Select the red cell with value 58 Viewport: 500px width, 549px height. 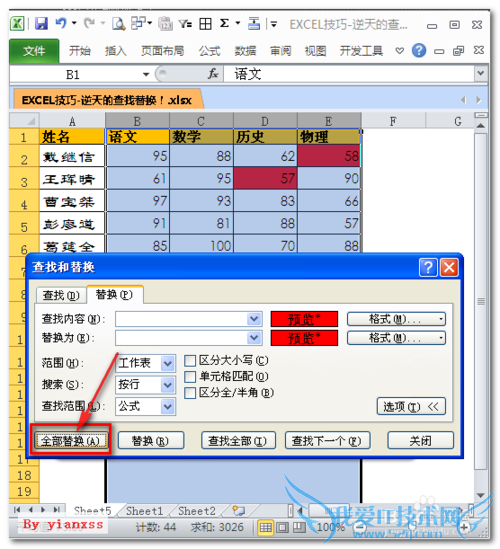pos(329,156)
